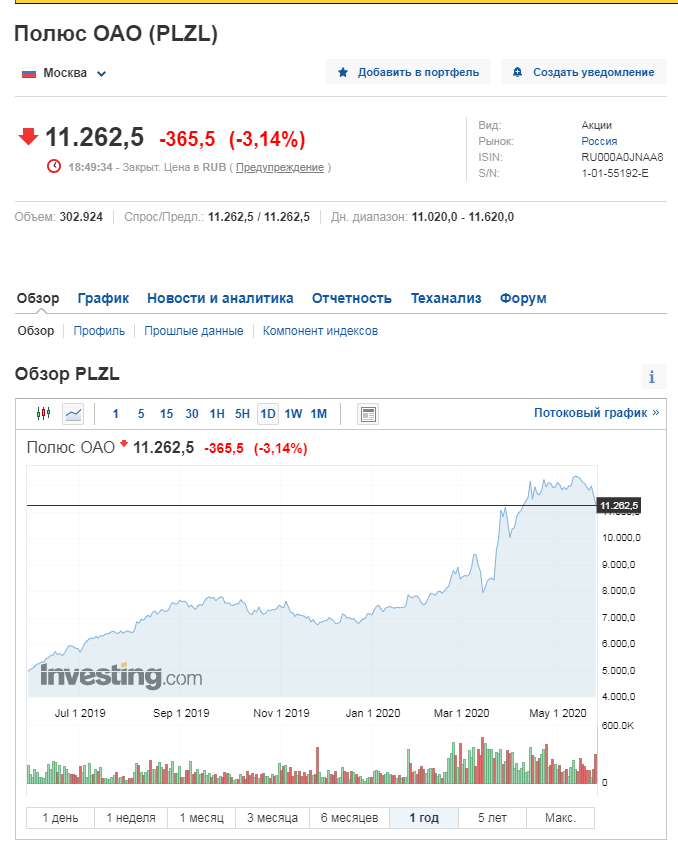
Task: Click the 11.262,5 price marker on the chart
Action: 619,506
